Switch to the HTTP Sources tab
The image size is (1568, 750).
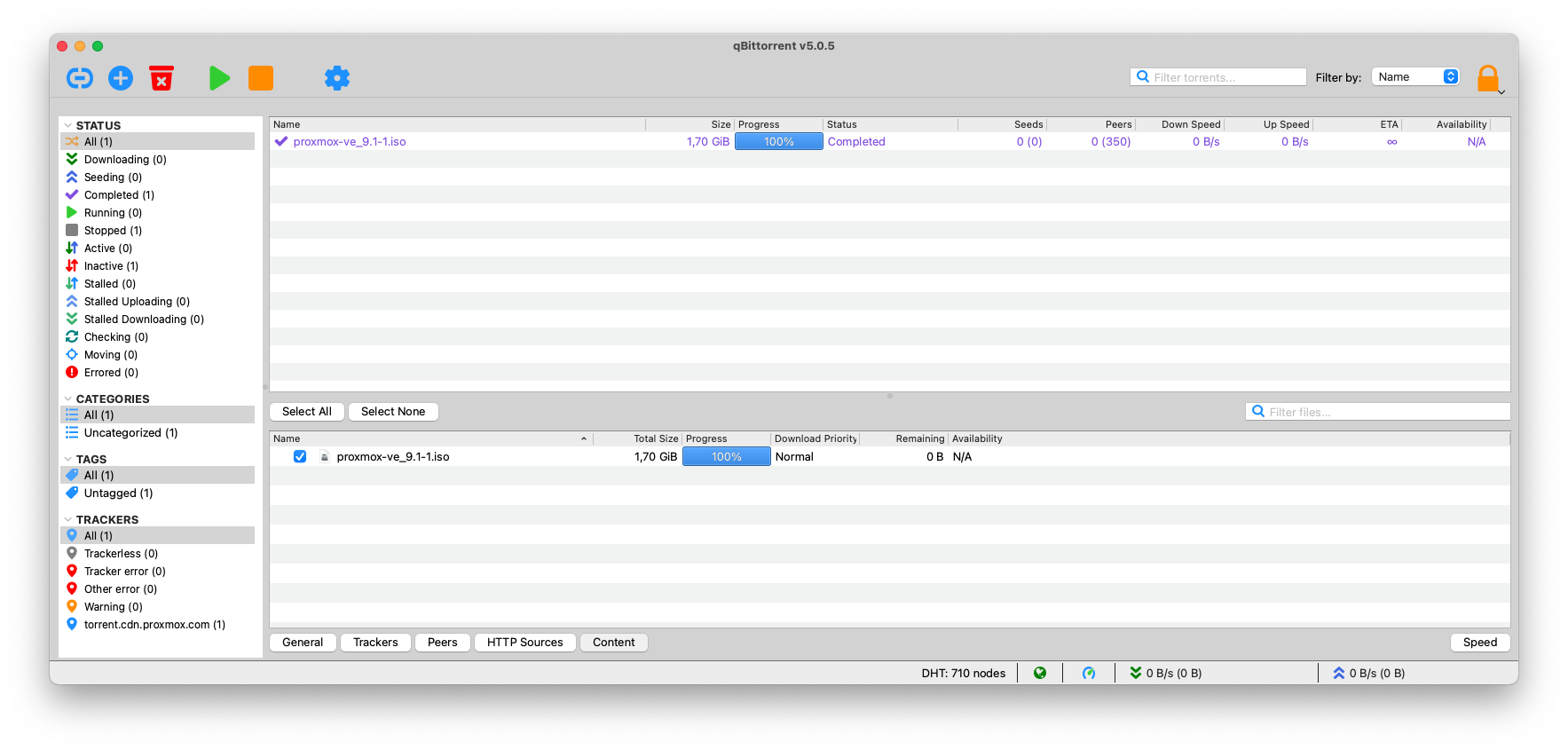point(525,643)
